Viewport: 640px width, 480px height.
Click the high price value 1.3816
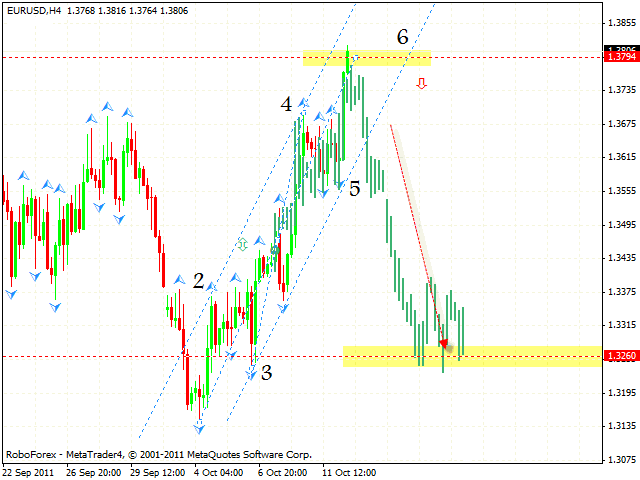point(112,11)
